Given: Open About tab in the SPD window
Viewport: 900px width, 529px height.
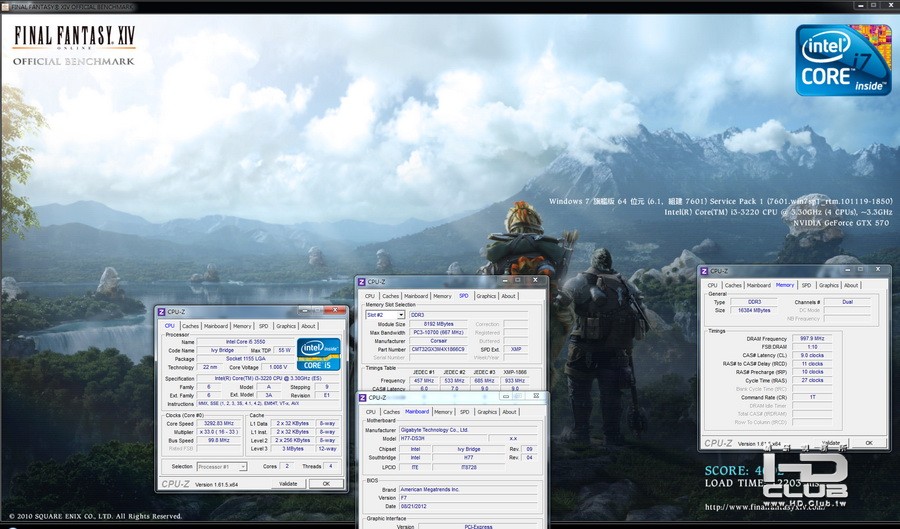Looking at the screenshot, I should 509,296.
